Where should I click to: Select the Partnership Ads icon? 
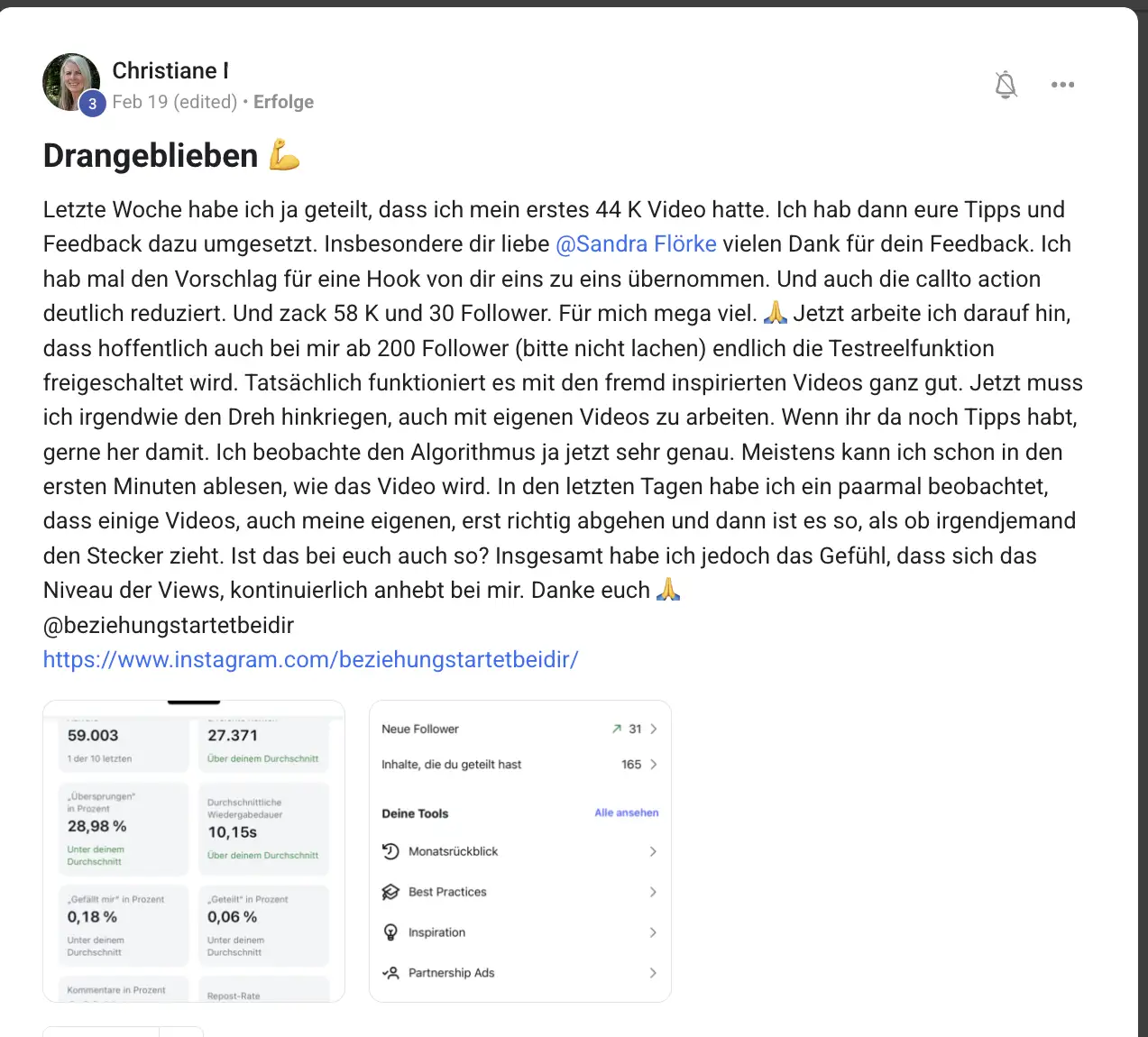point(390,973)
